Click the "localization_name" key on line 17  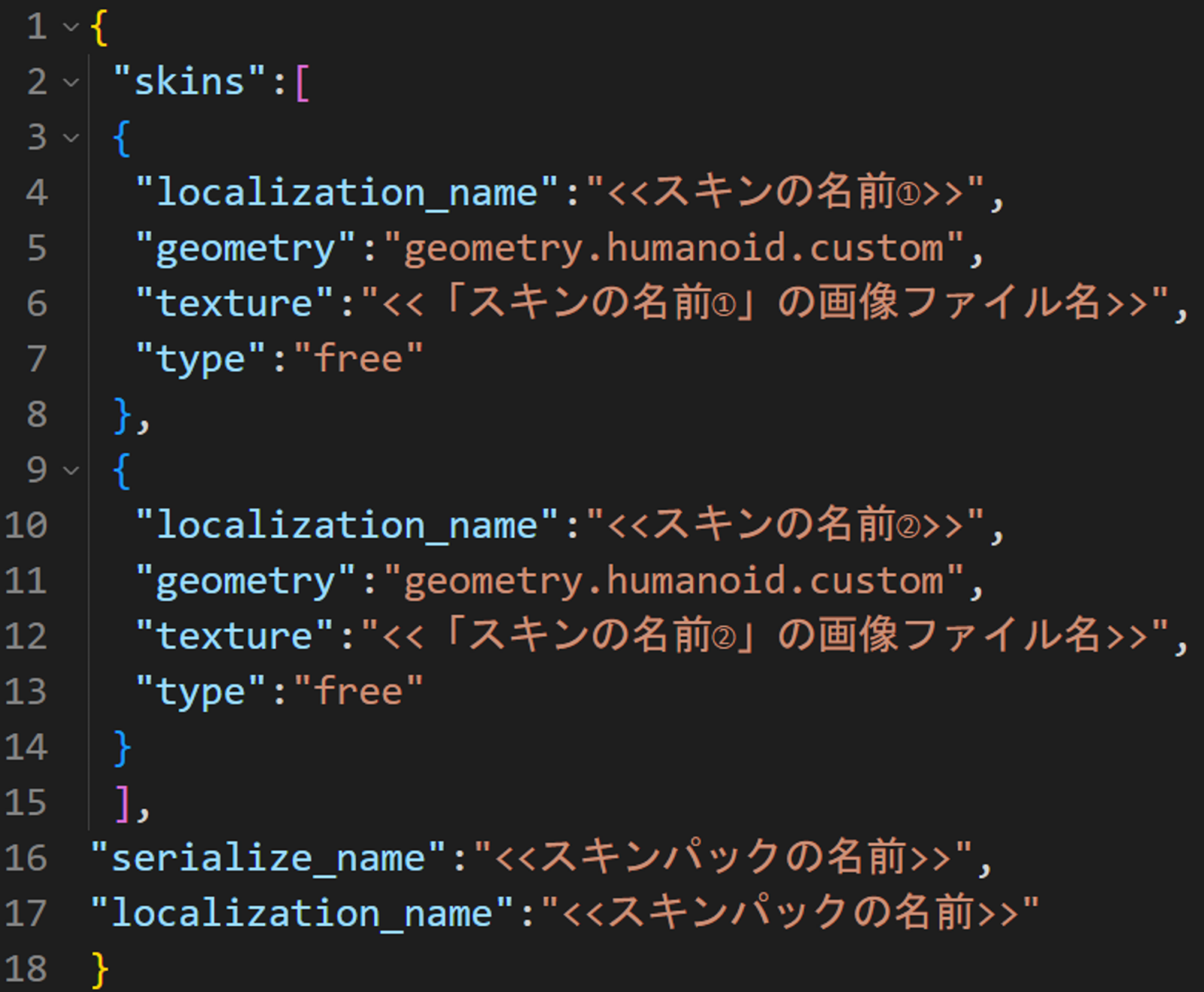click(302, 914)
